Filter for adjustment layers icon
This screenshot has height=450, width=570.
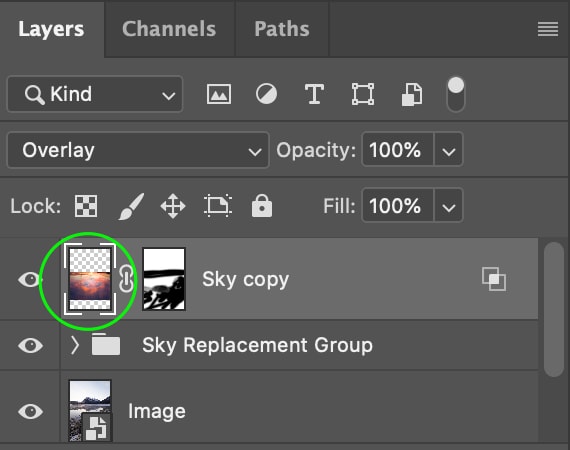click(x=266, y=94)
